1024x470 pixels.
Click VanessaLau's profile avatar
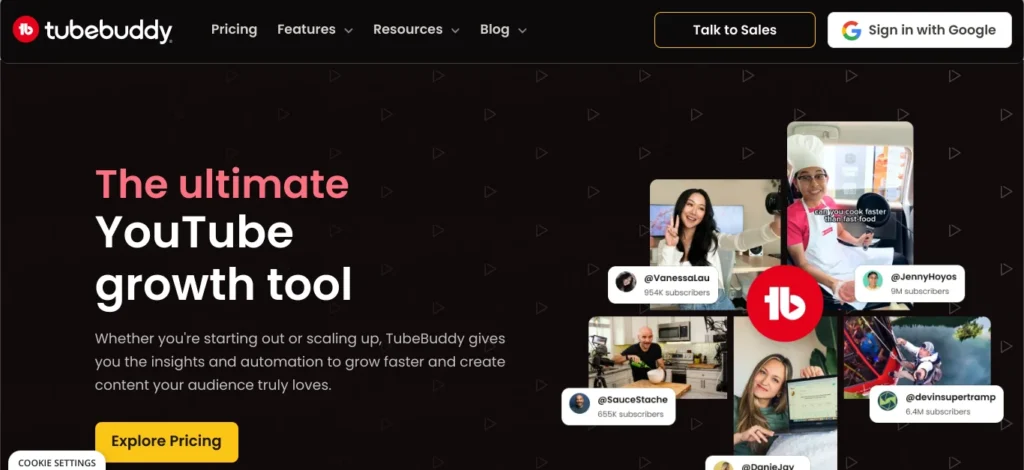tap(626, 282)
